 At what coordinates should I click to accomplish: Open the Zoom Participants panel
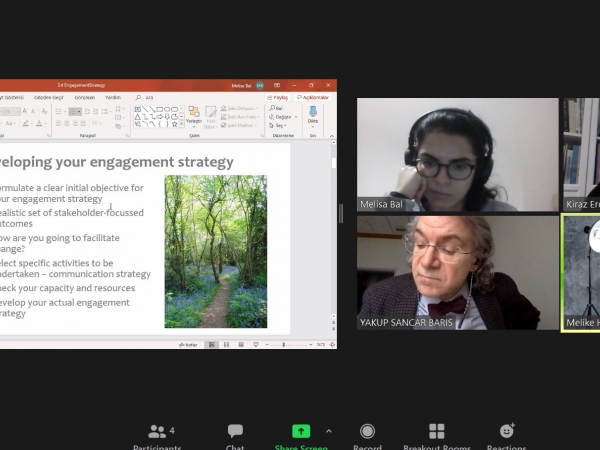pyautogui.click(x=157, y=437)
